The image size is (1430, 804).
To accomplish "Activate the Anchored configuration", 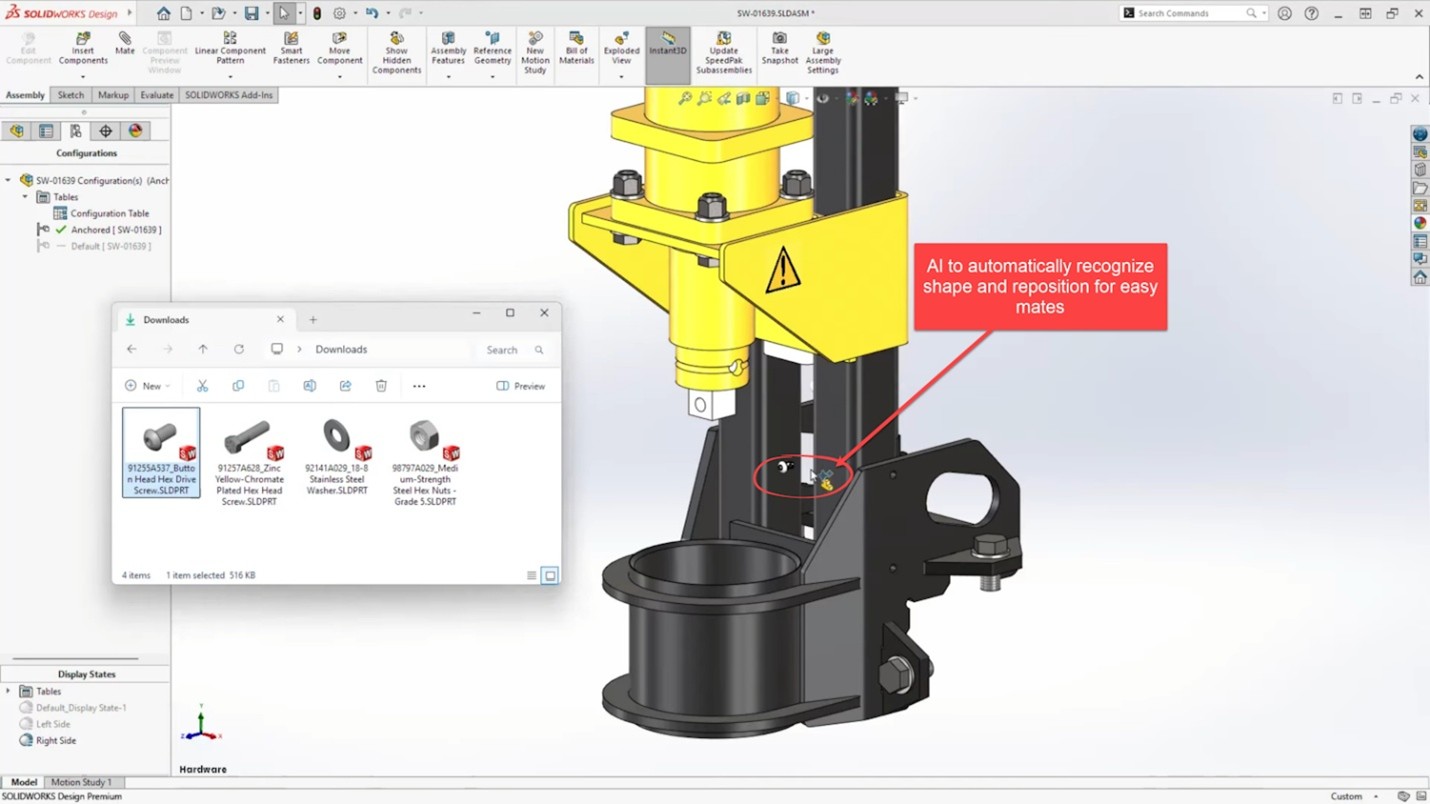I will [x=116, y=230].
